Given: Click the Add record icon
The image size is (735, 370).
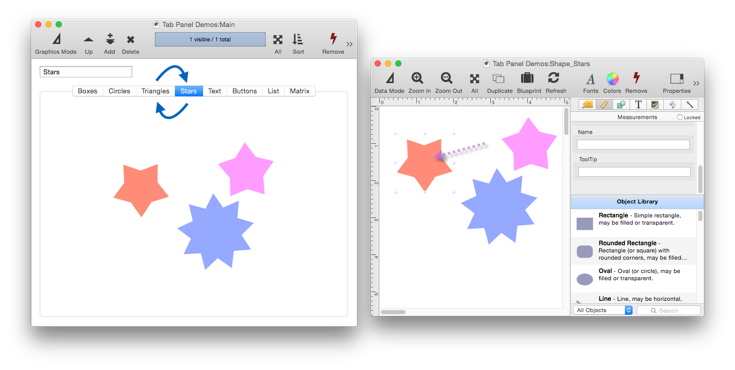Looking at the screenshot, I should [x=110, y=39].
